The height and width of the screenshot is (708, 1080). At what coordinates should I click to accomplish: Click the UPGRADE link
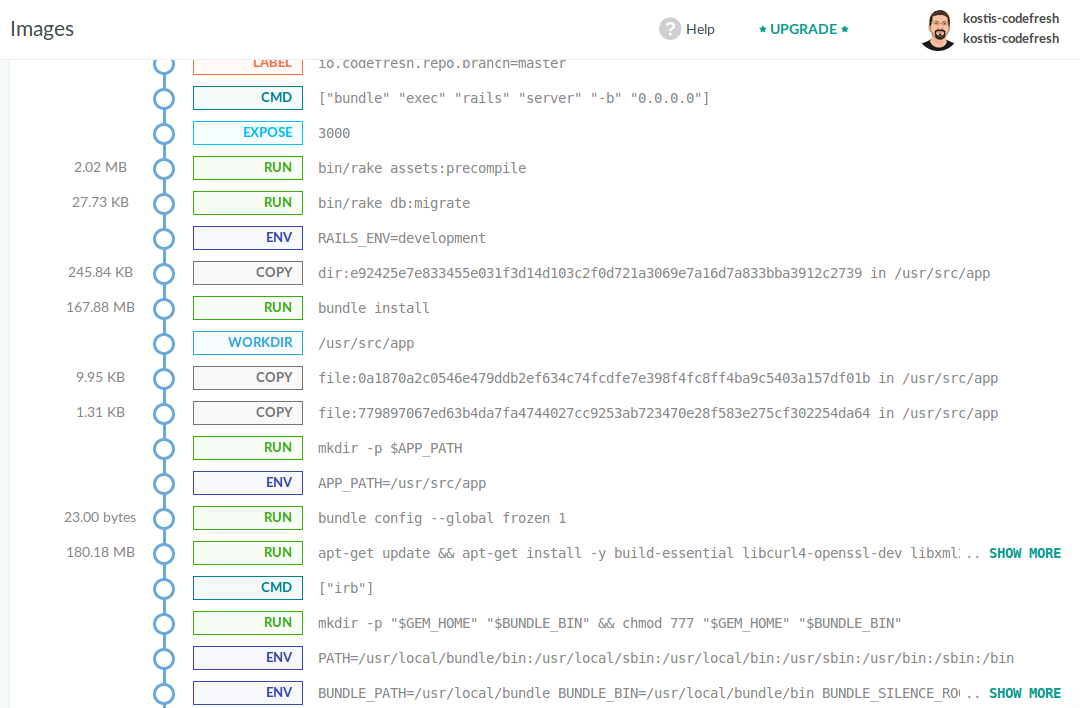[803, 29]
